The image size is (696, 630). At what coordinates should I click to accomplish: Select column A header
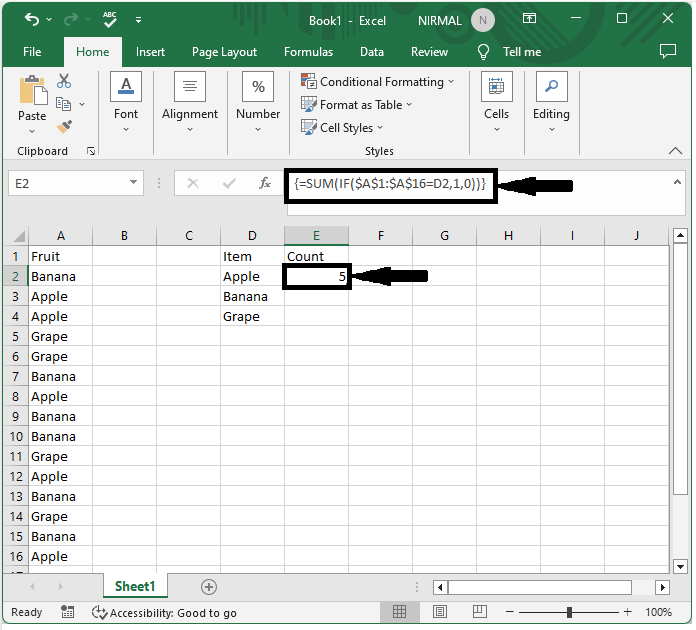click(61, 236)
